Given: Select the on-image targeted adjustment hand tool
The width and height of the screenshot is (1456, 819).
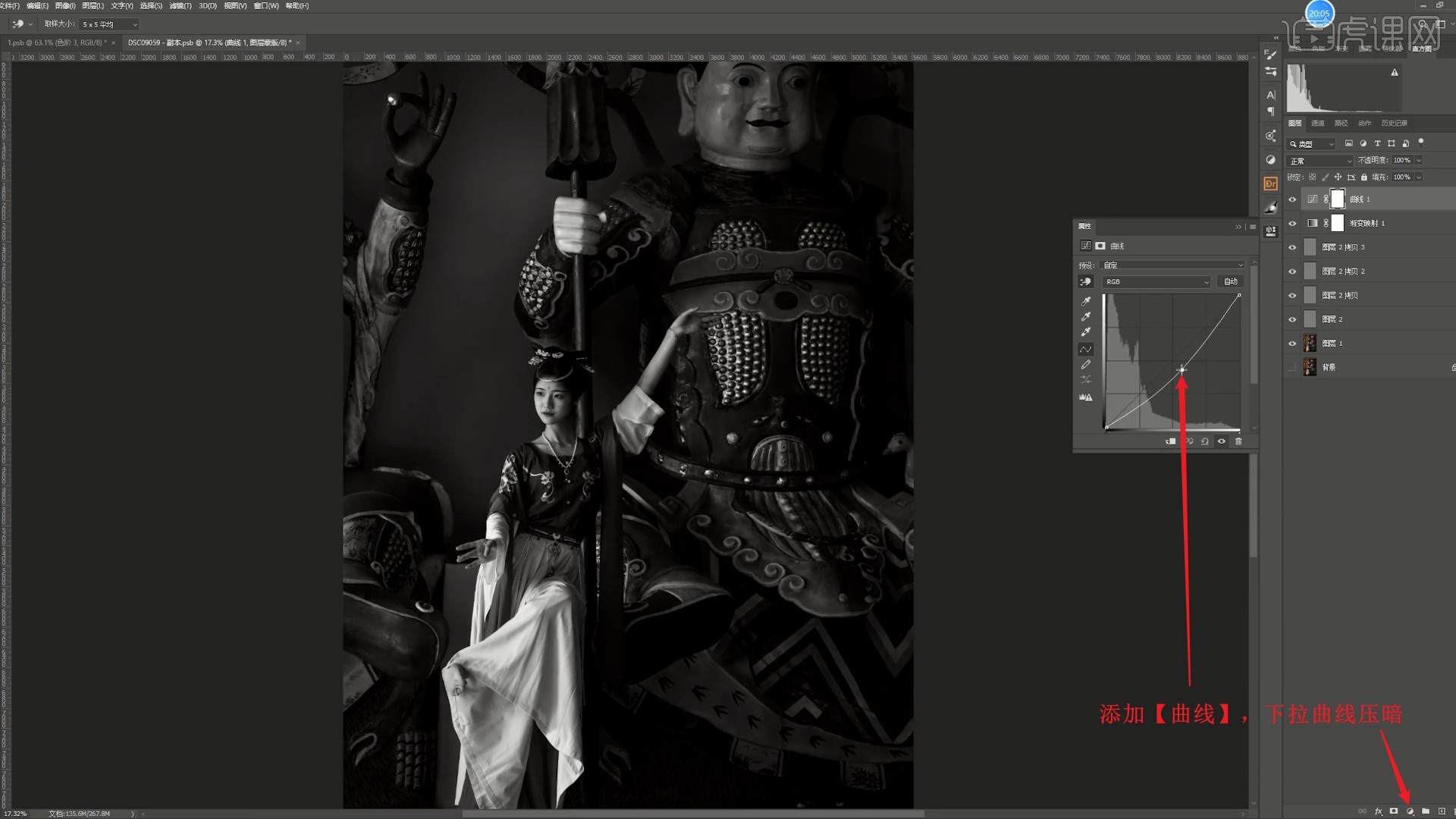Looking at the screenshot, I should click(1086, 281).
